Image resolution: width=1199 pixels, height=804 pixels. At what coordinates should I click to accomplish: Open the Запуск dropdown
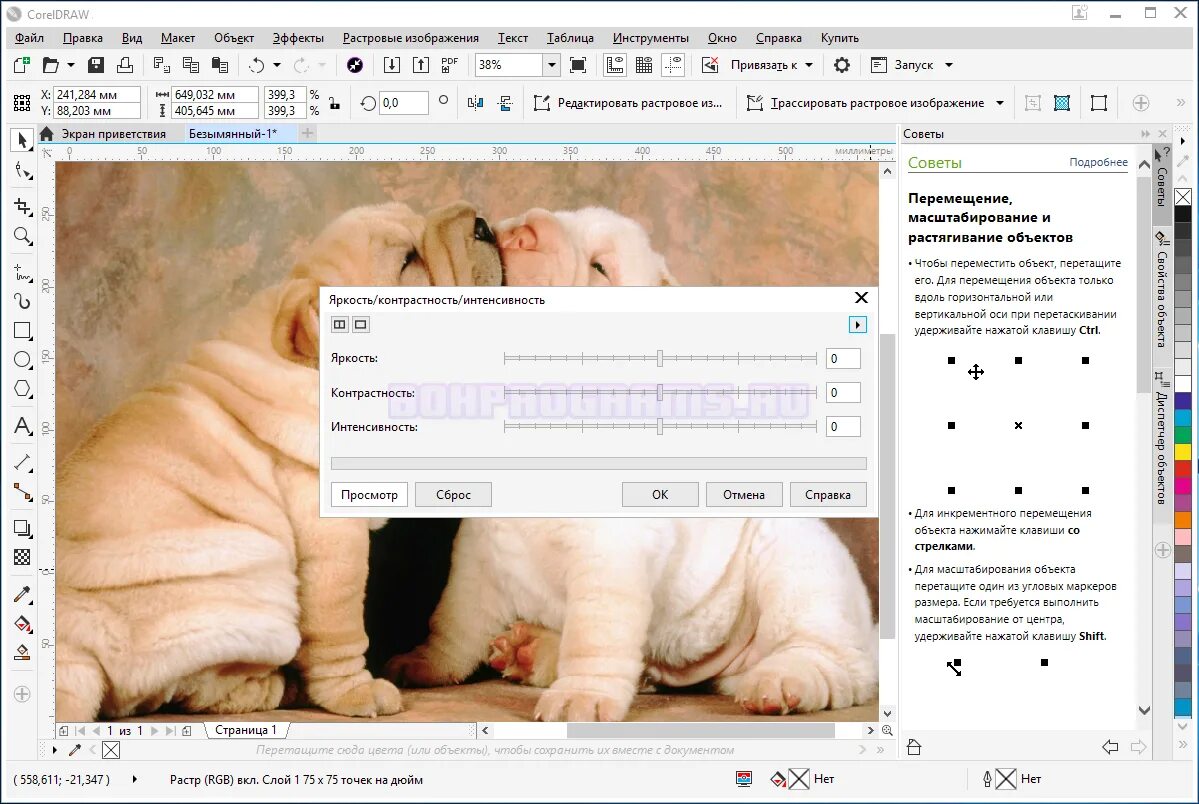(x=949, y=65)
